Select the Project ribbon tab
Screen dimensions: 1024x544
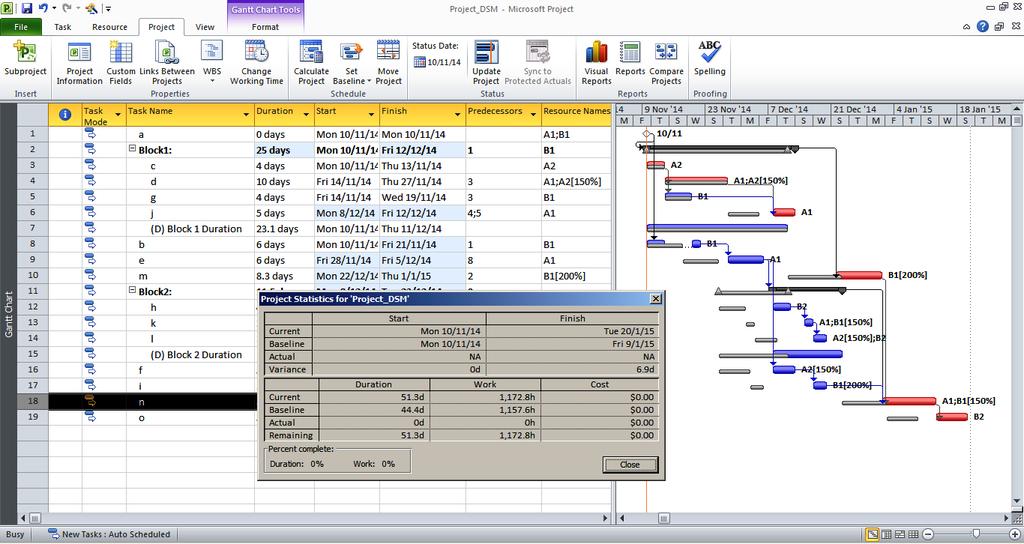[161, 27]
